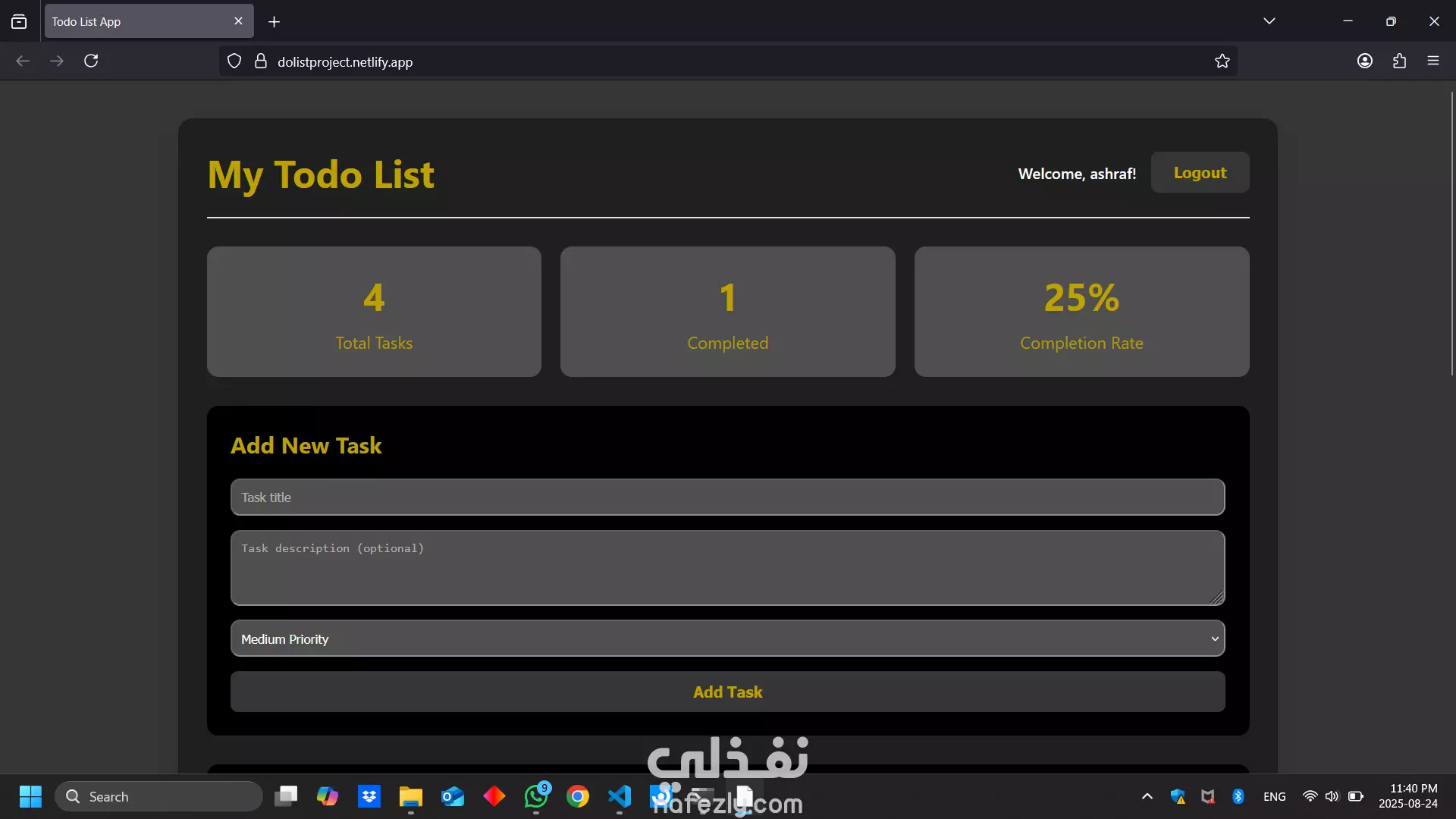Open Task View on the taskbar
Viewport: 1456px width, 819px height.
[x=286, y=796]
